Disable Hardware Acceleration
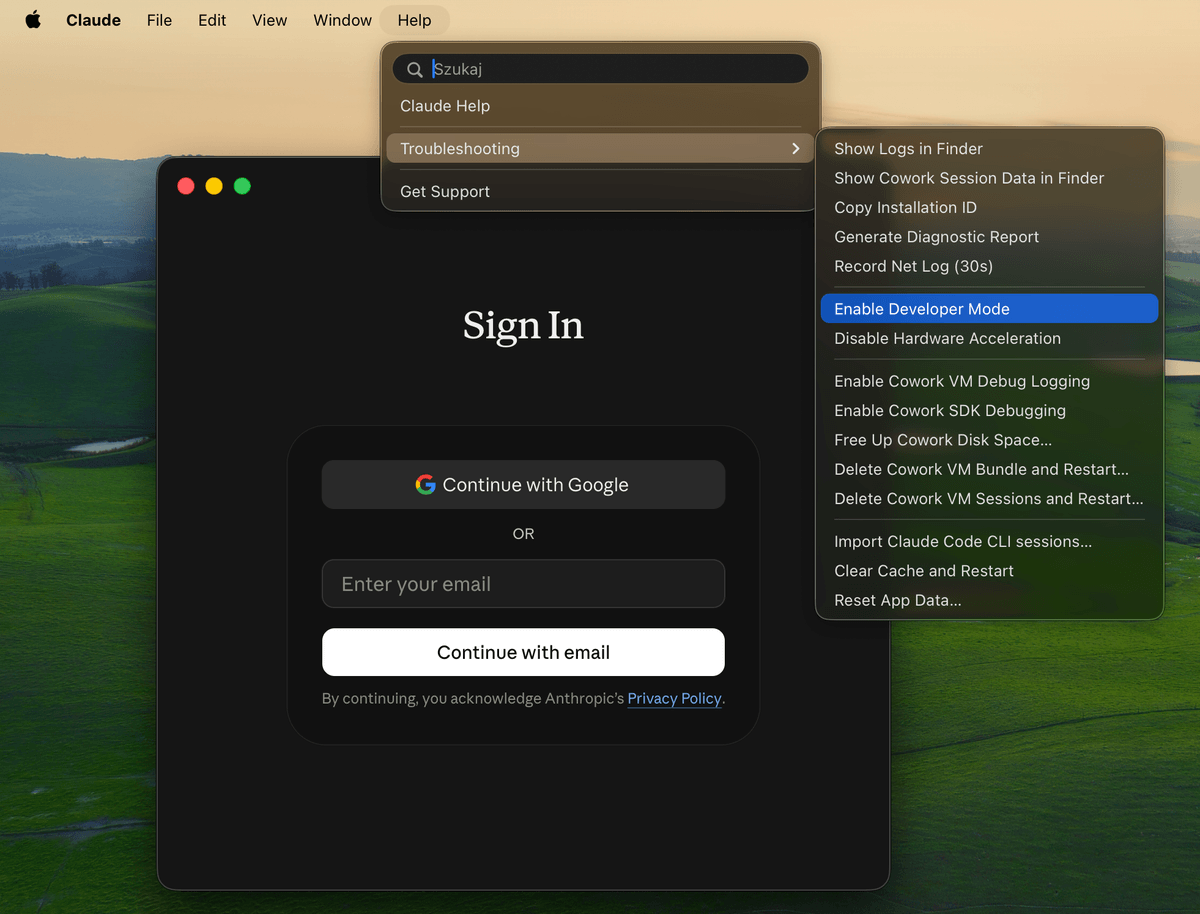Viewport: 1200px width, 914px height. point(989,338)
